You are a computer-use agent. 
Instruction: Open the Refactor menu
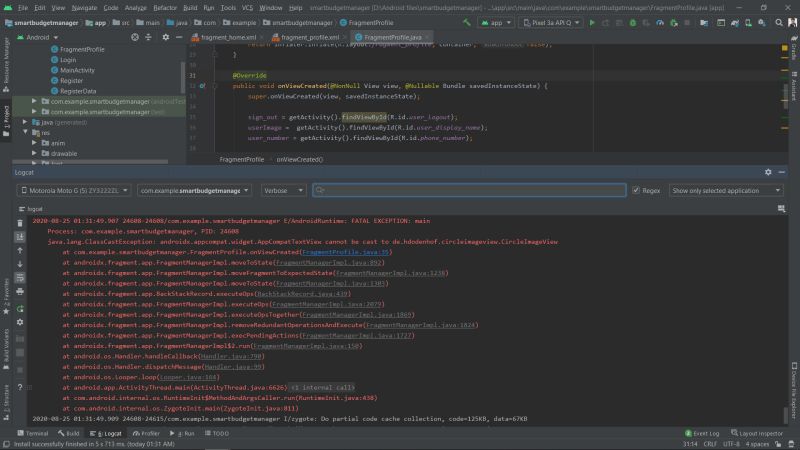[165, 8]
